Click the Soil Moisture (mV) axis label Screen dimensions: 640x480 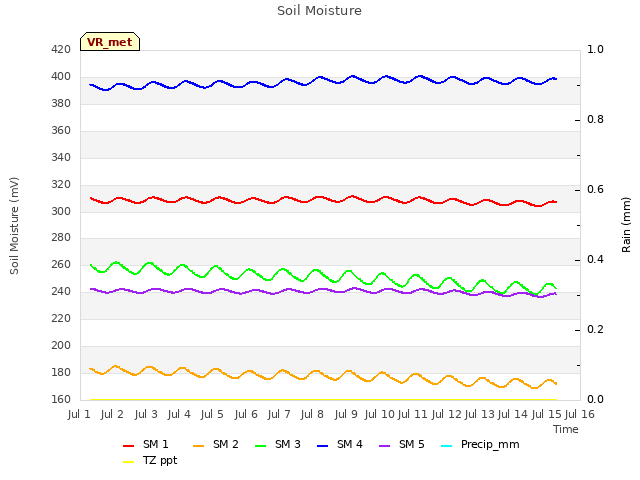(x=14, y=226)
